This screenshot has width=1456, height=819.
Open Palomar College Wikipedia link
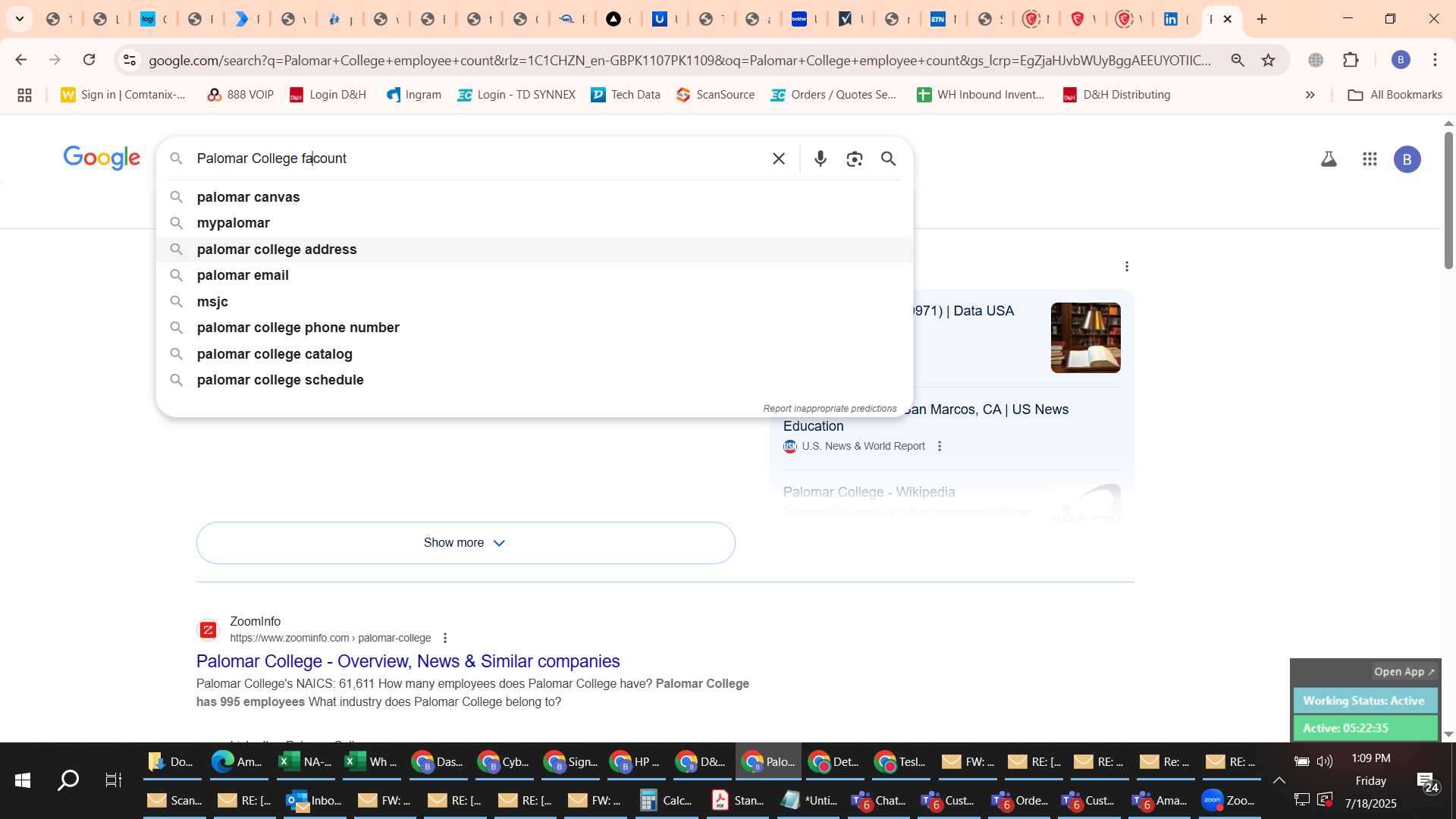pyautogui.click(x=869, y=492)
